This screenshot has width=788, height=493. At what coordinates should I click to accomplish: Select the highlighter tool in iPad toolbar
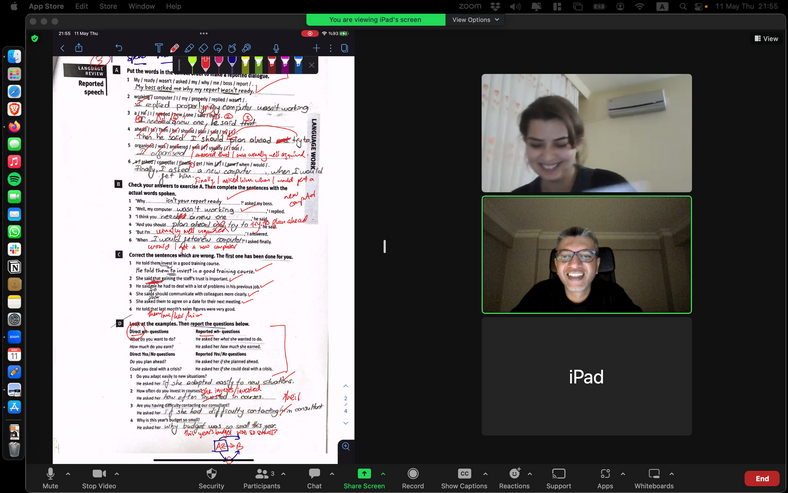coord(189,48)
